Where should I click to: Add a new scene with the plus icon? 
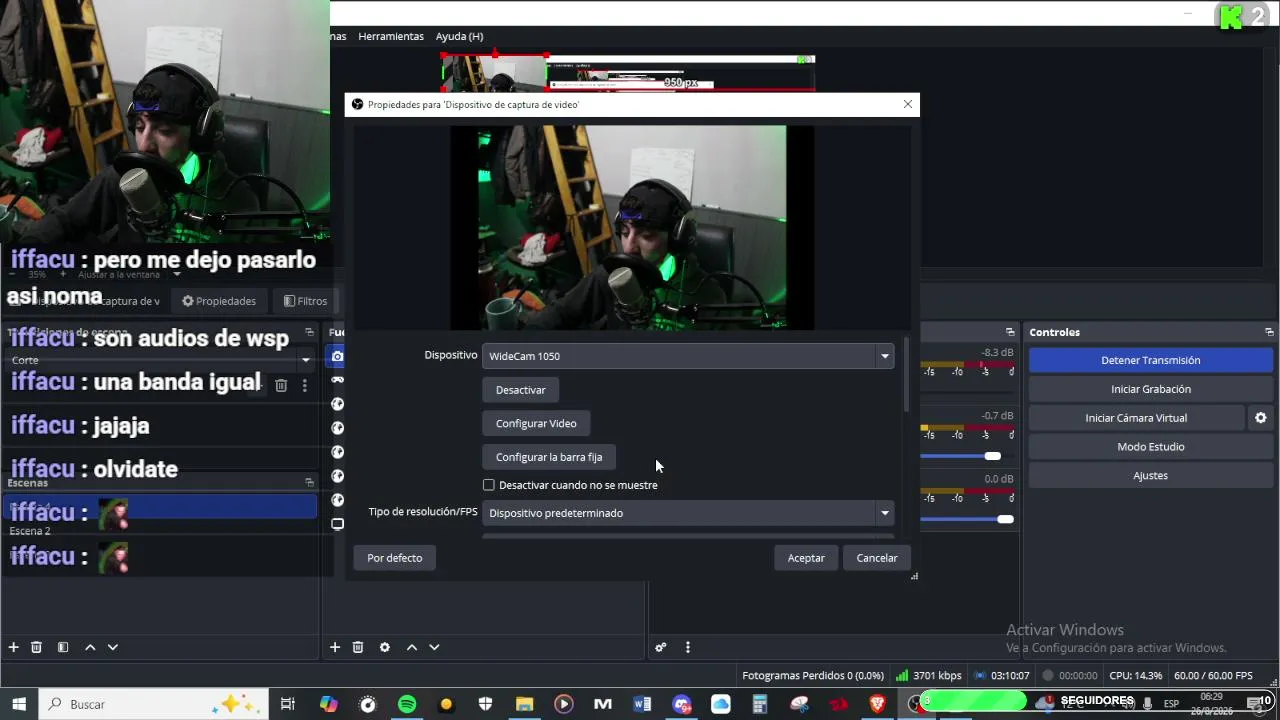click(x=14, y=647)
